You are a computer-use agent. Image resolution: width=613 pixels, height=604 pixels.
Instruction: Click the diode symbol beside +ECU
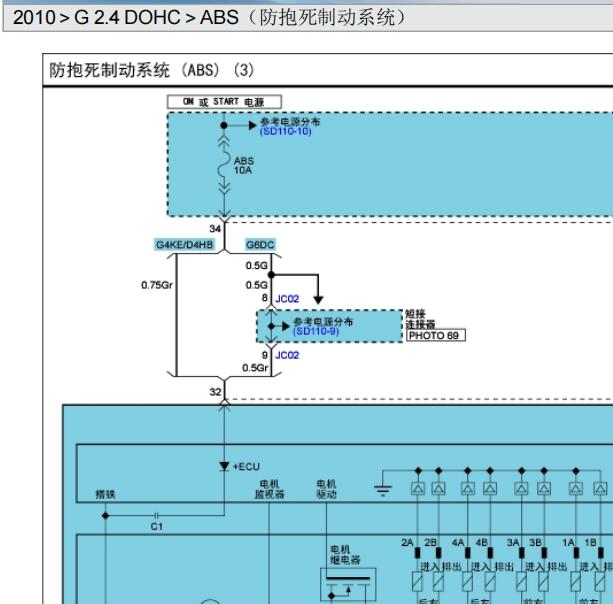[x=224, y=466]
